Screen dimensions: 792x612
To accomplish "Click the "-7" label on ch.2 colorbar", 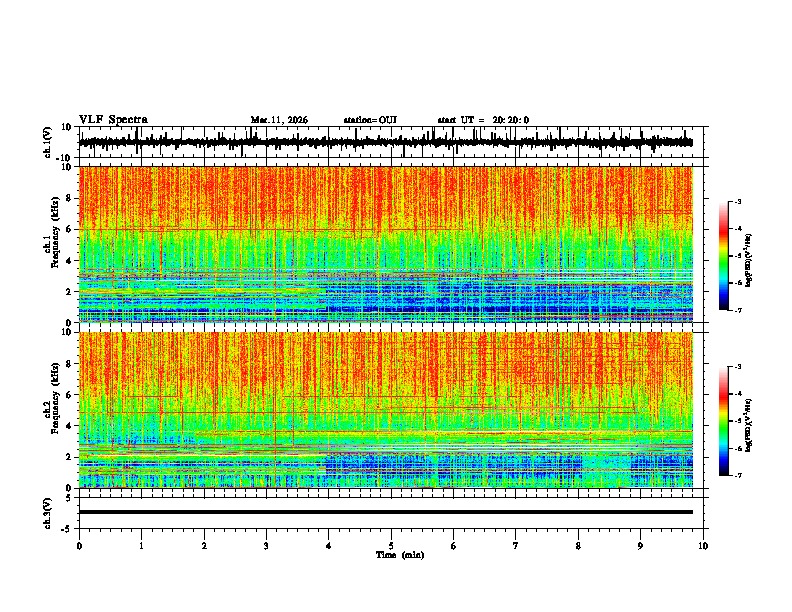I will tap(738, 476).
